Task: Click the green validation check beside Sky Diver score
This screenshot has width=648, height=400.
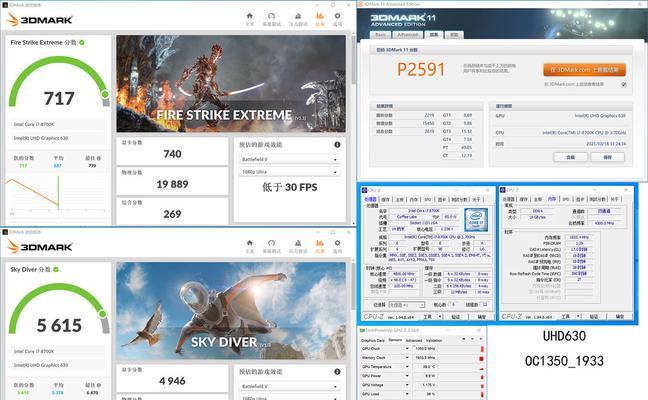Action: [56, 269]
